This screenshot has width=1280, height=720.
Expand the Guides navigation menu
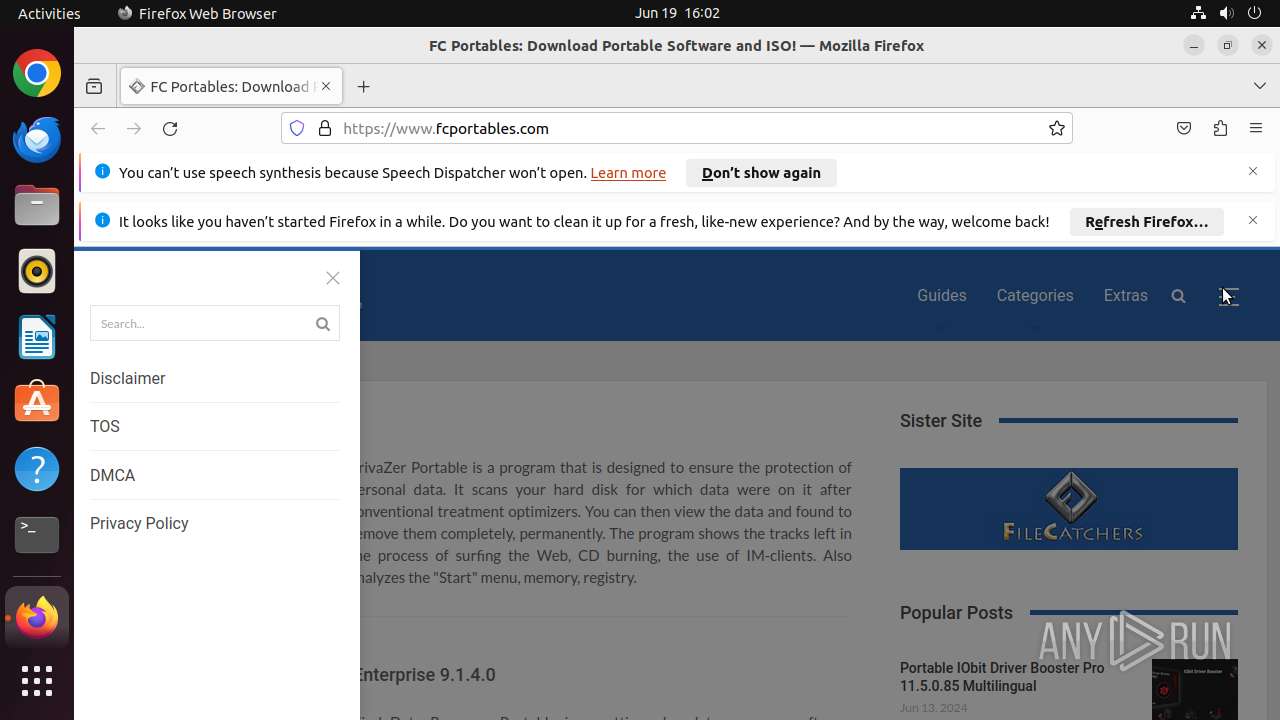pos(942,296)
